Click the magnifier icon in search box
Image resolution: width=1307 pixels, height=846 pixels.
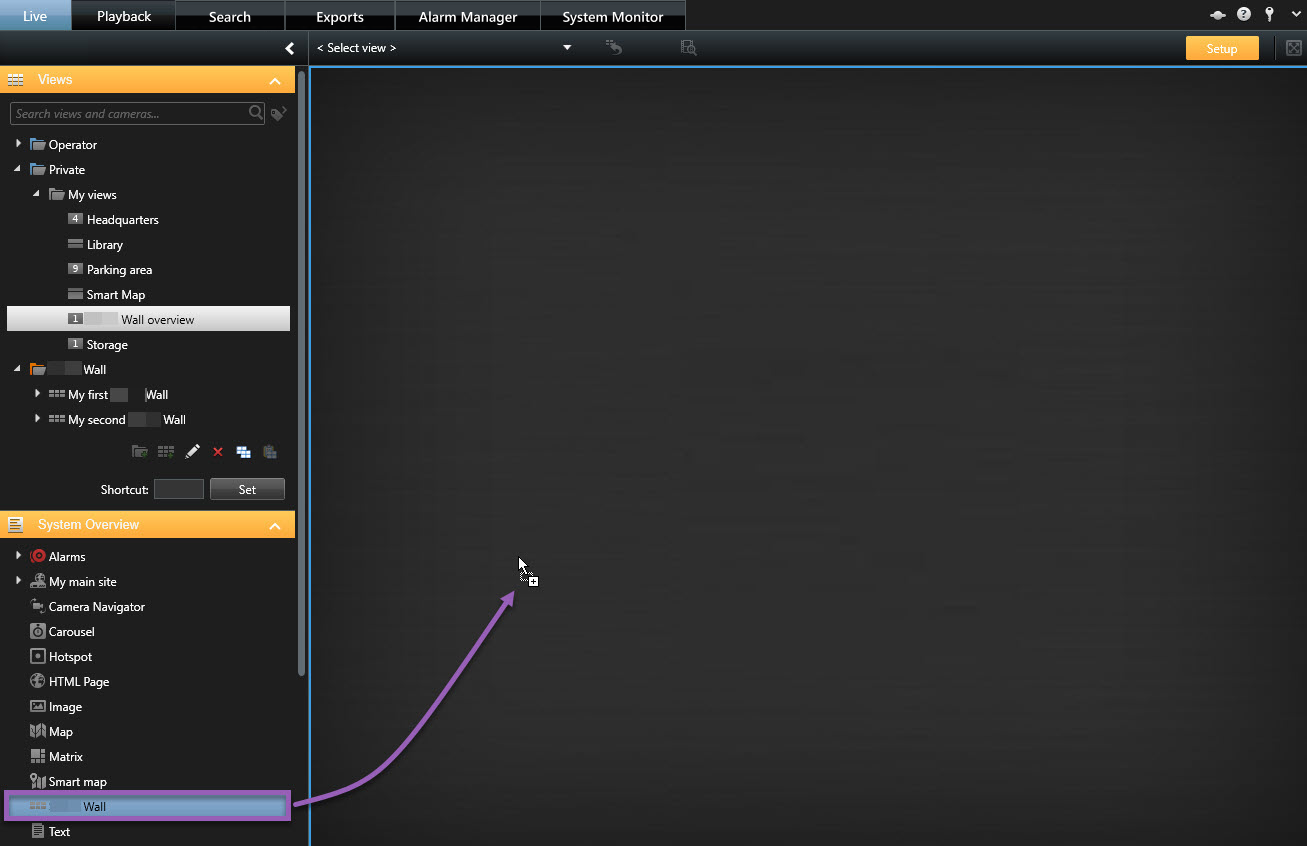click(x=256, y=114)
